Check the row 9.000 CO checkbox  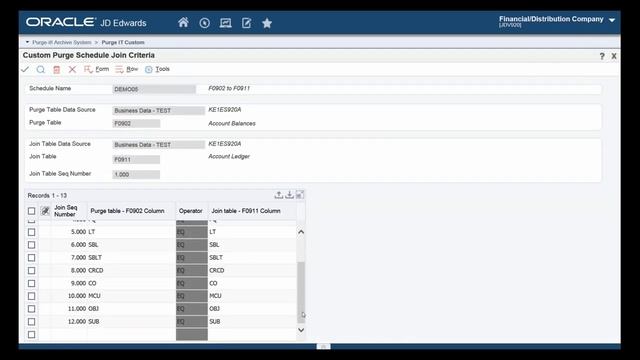pyautogui.click(x=31, y=283)
